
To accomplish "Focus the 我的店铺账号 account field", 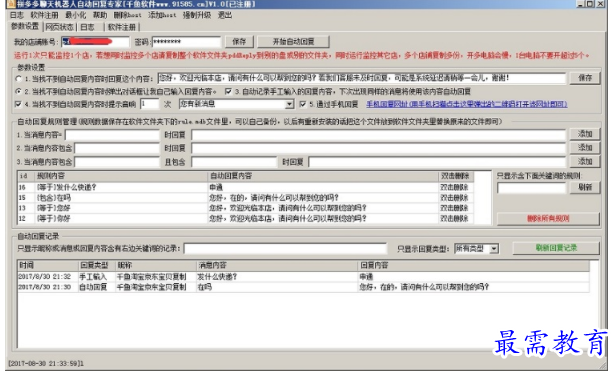I will (95, 42).
